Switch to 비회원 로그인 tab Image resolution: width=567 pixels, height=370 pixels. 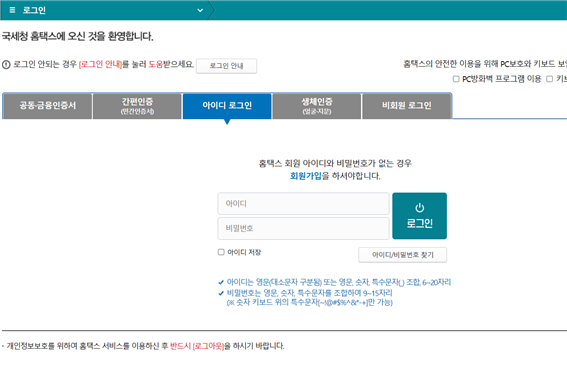click(x=407, y=106)
